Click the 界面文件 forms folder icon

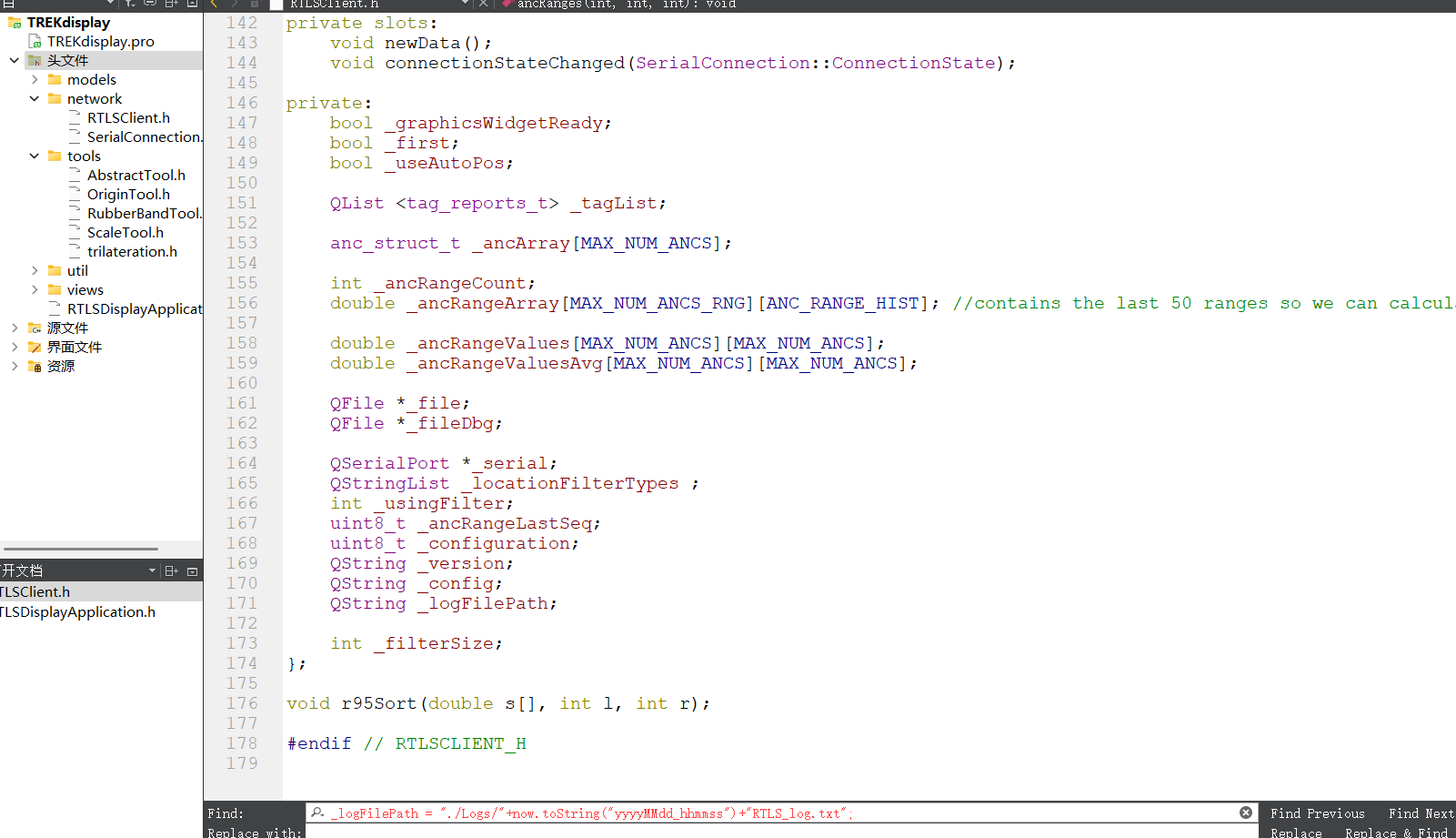pos(35,348)
